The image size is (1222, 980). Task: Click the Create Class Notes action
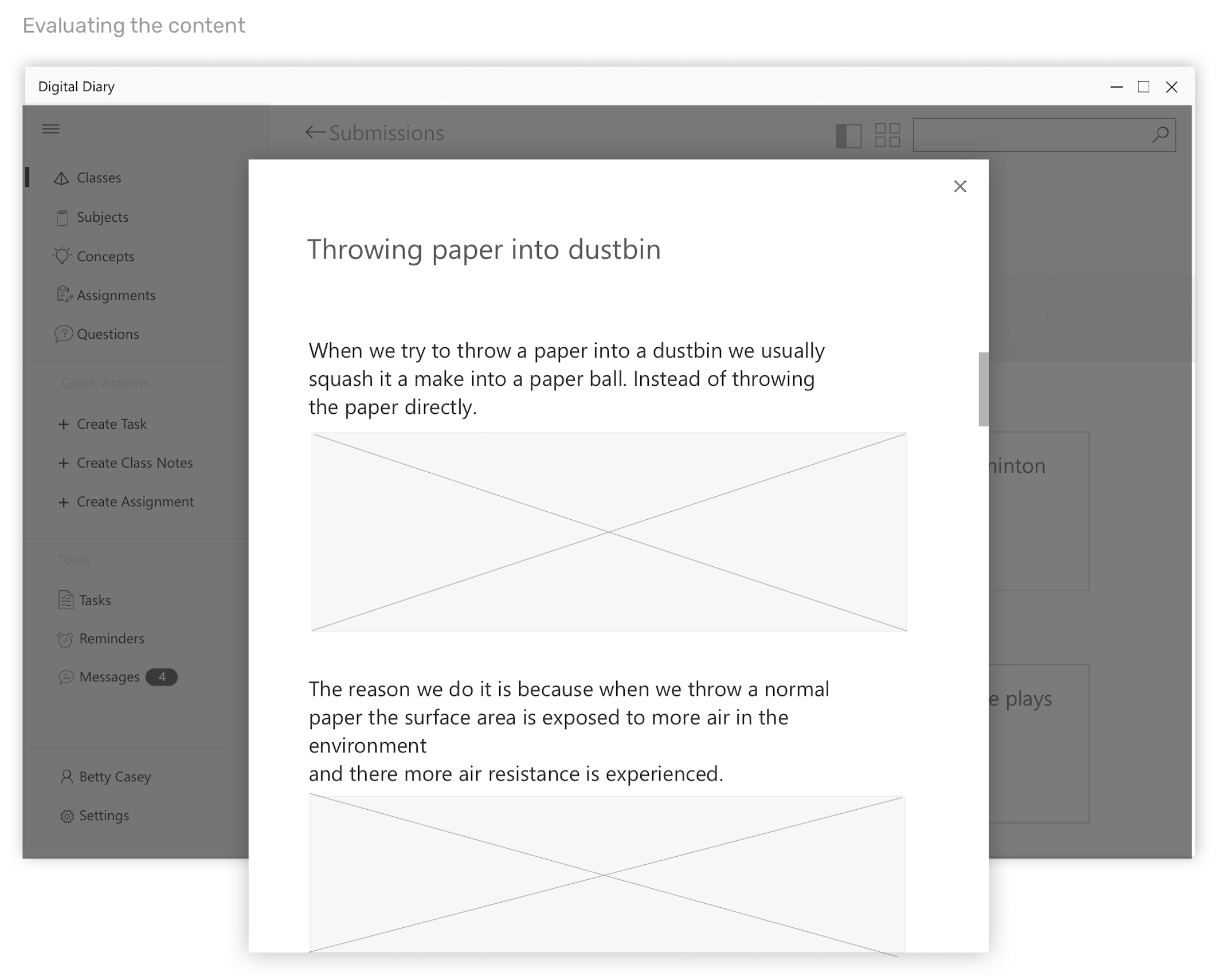point(134,463)
